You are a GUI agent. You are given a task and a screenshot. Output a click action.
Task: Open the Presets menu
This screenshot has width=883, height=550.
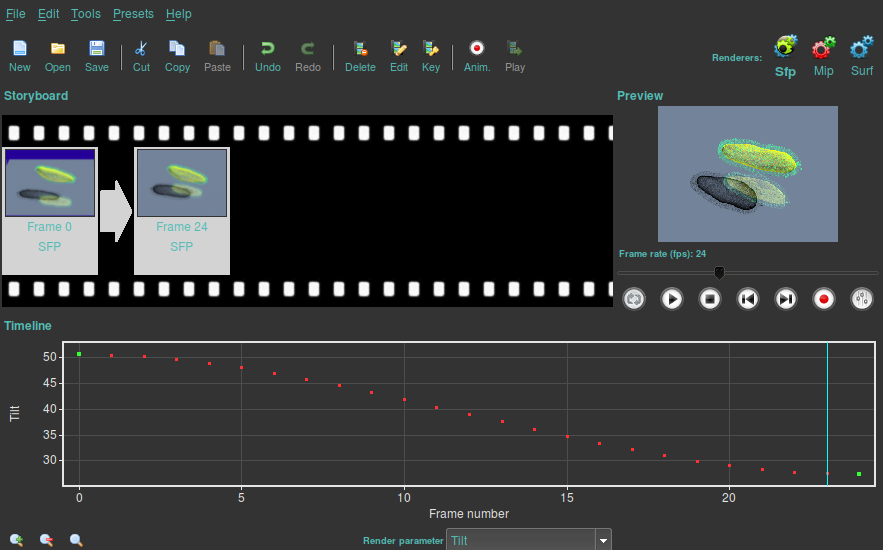[133, 14]
